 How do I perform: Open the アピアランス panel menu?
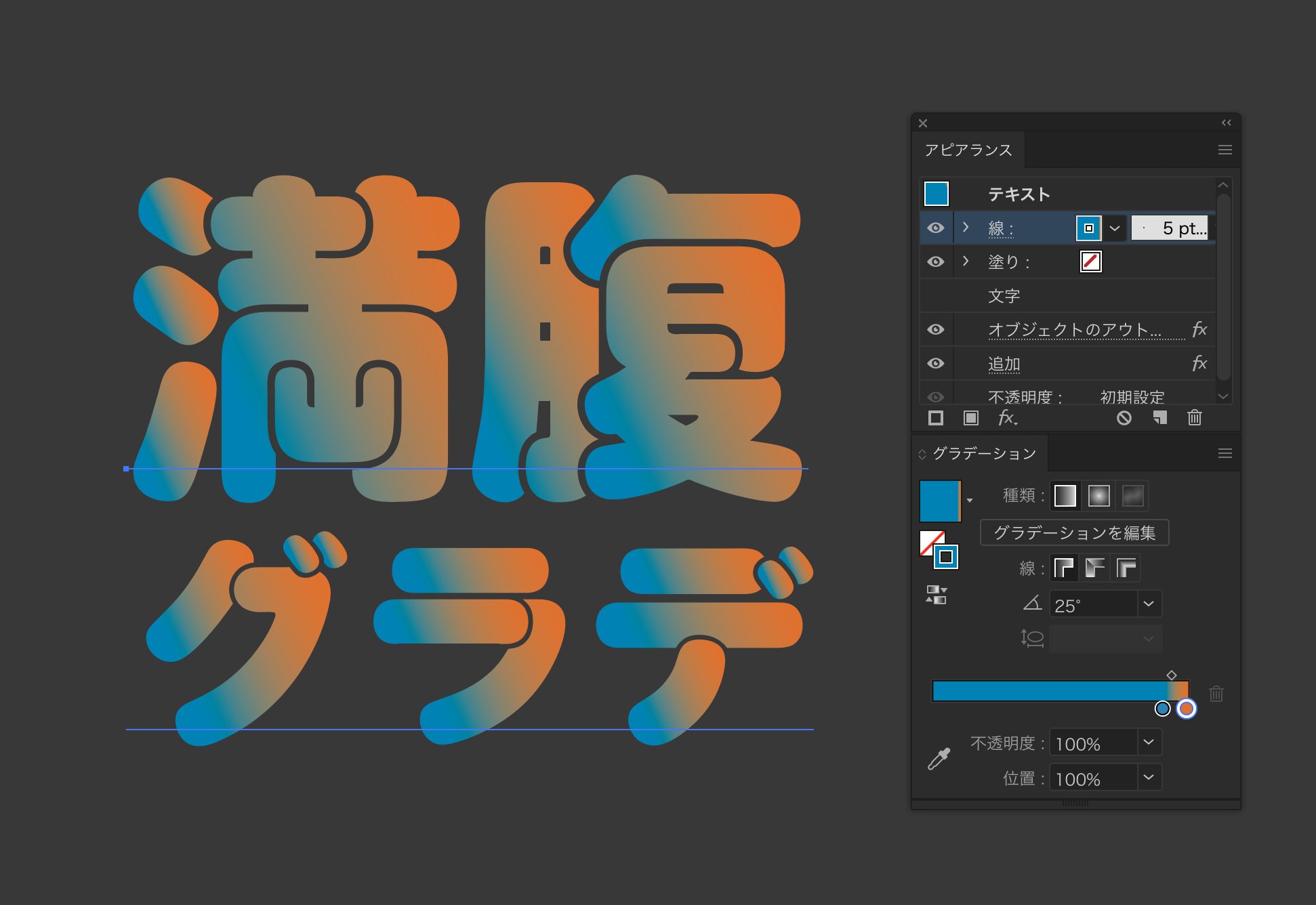(x=1225, y=150)
